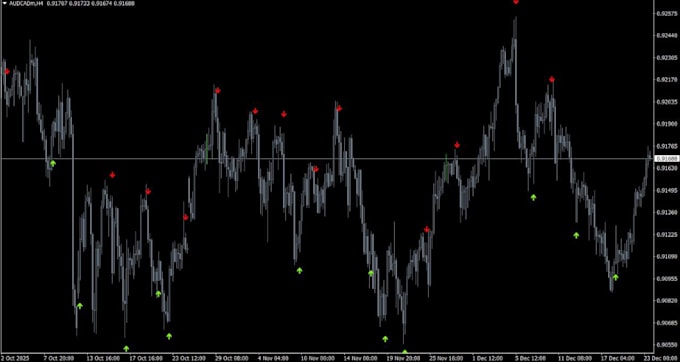Select the green buy arrow above 7 Oct 20:00

point(53,163)
